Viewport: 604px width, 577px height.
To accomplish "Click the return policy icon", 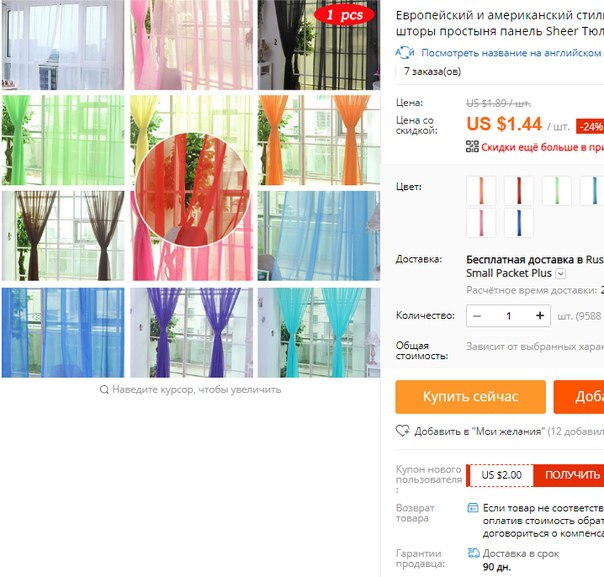I will point(473,508).
